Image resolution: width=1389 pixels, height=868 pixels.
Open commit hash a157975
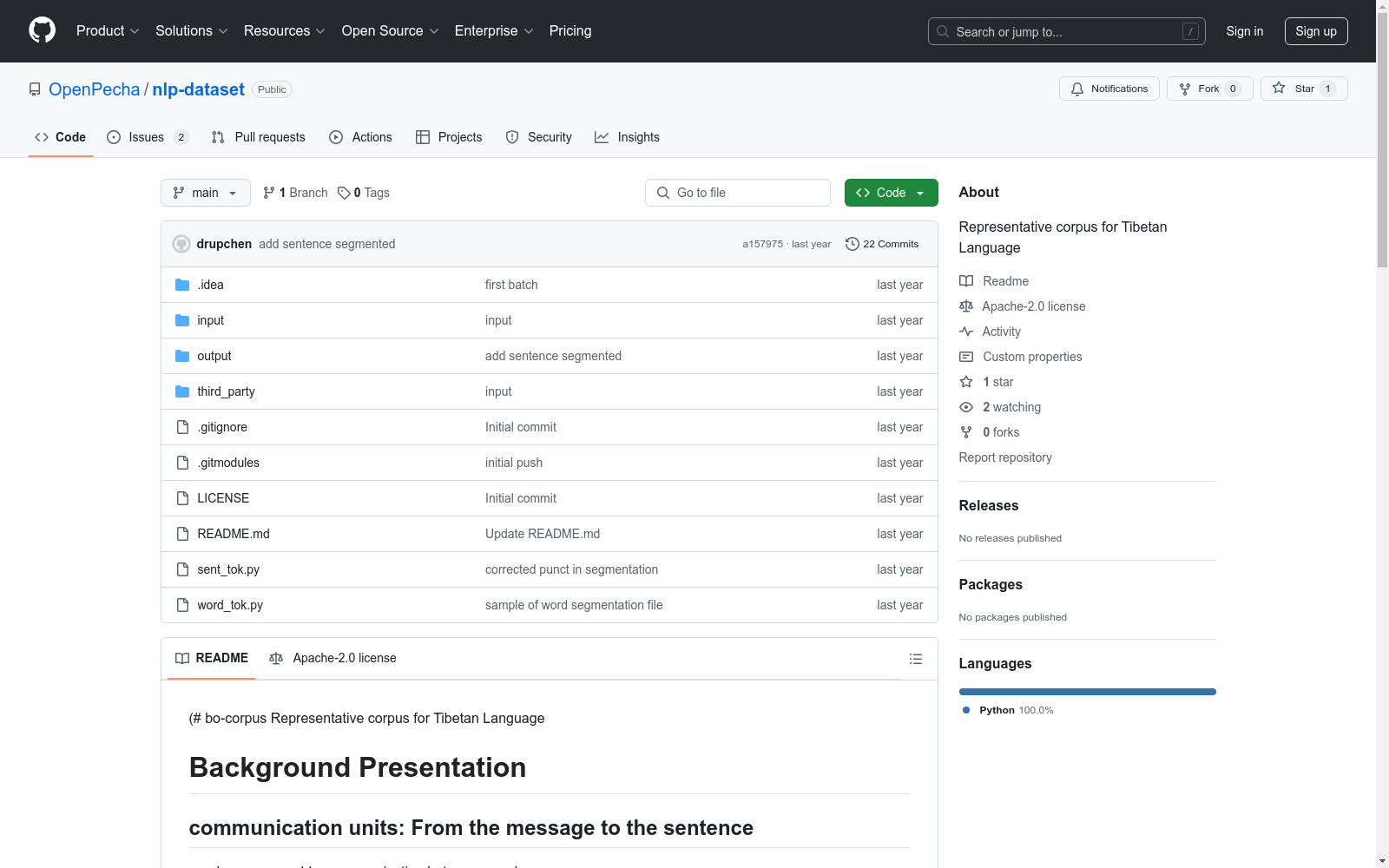pos(762,244)
